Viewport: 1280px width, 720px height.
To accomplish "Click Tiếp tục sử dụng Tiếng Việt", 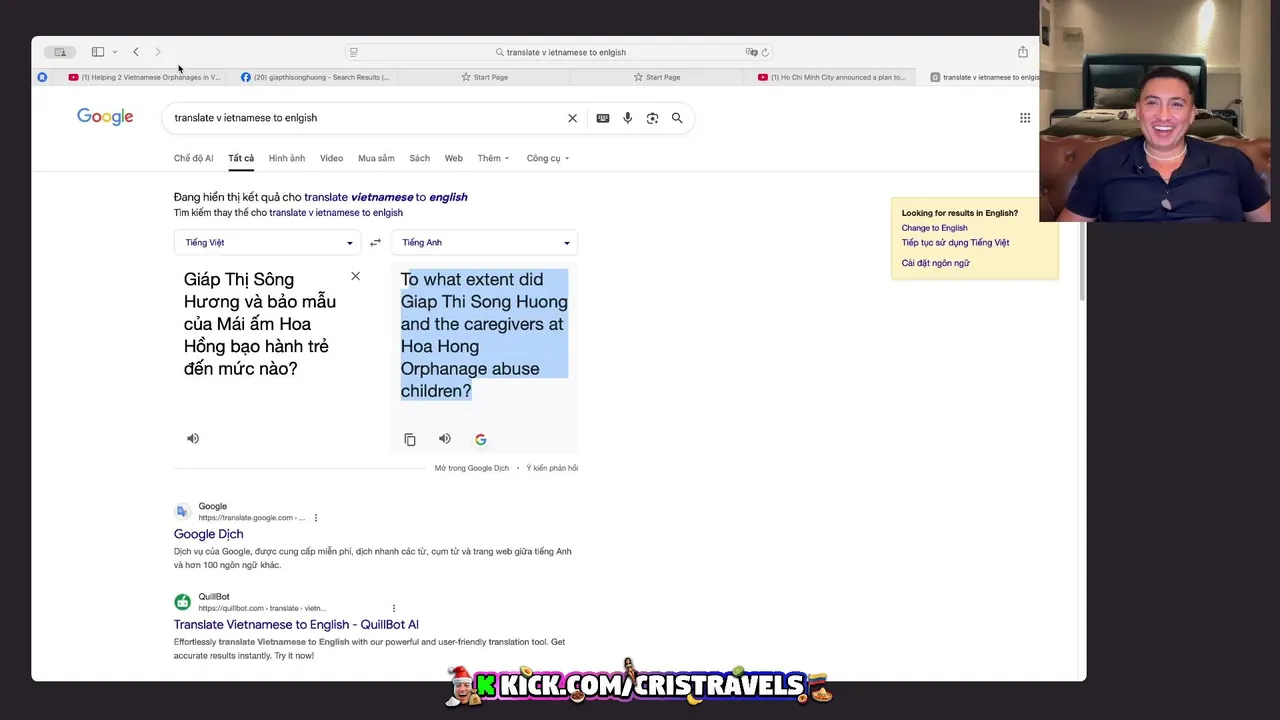I will pos(955,243).
